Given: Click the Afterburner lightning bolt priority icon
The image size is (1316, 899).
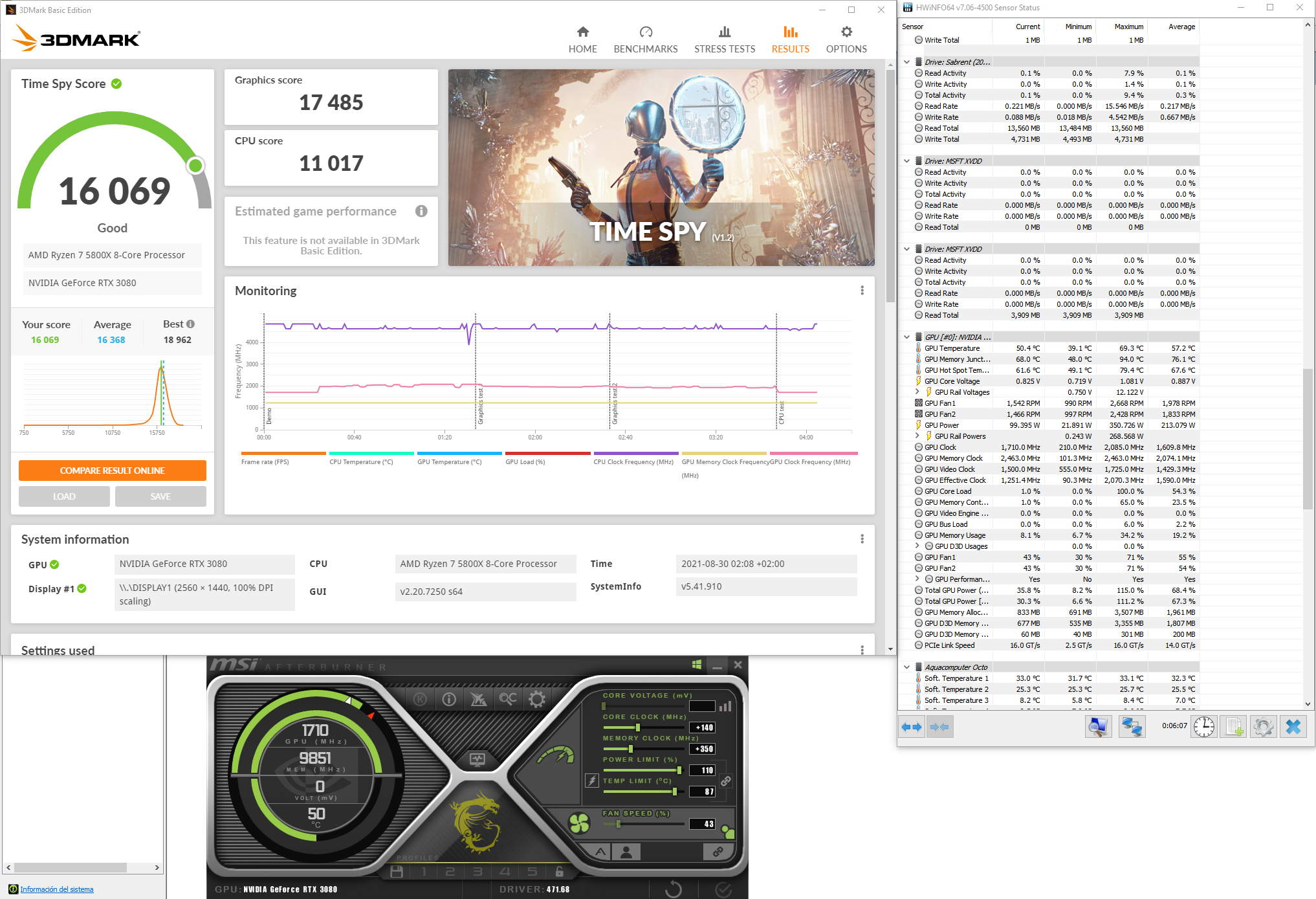Looking at the screenshot, I should point(592,780).
